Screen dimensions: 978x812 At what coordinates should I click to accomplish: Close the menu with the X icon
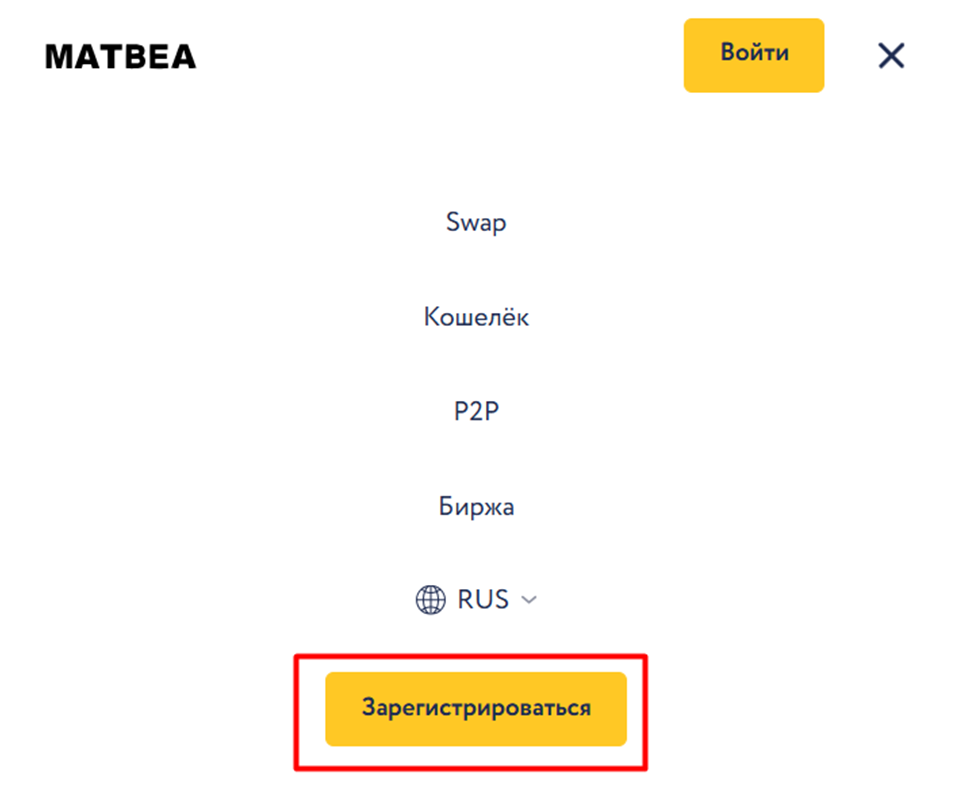coord(890,56)
